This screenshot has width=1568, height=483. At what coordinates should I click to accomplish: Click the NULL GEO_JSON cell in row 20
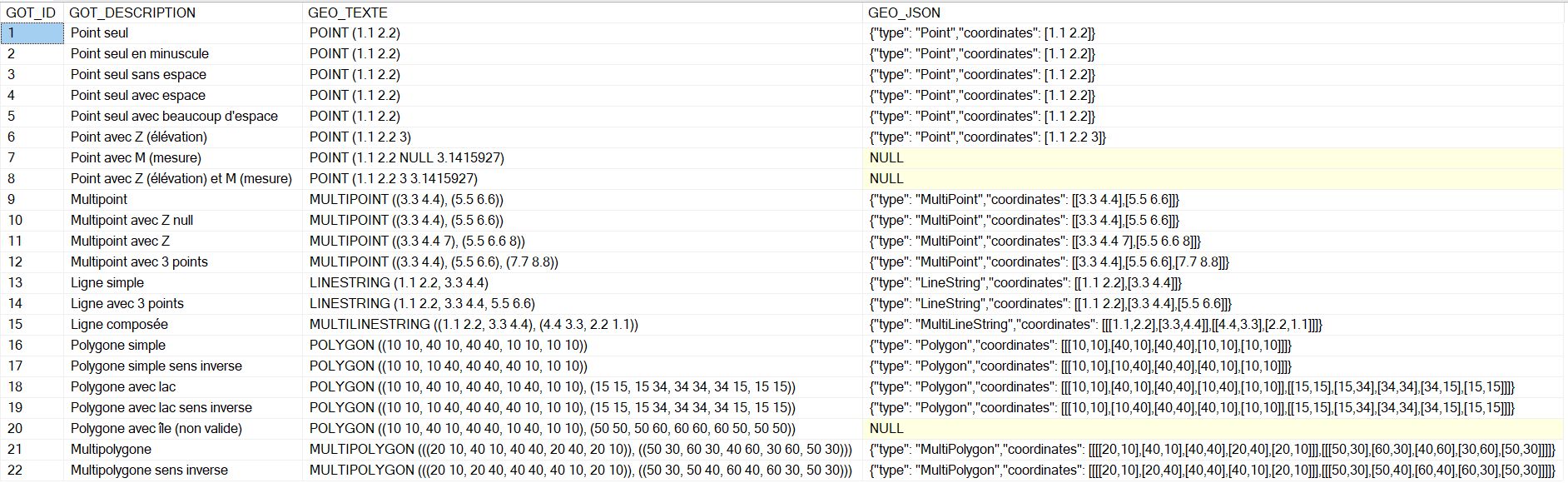(886, 429)
